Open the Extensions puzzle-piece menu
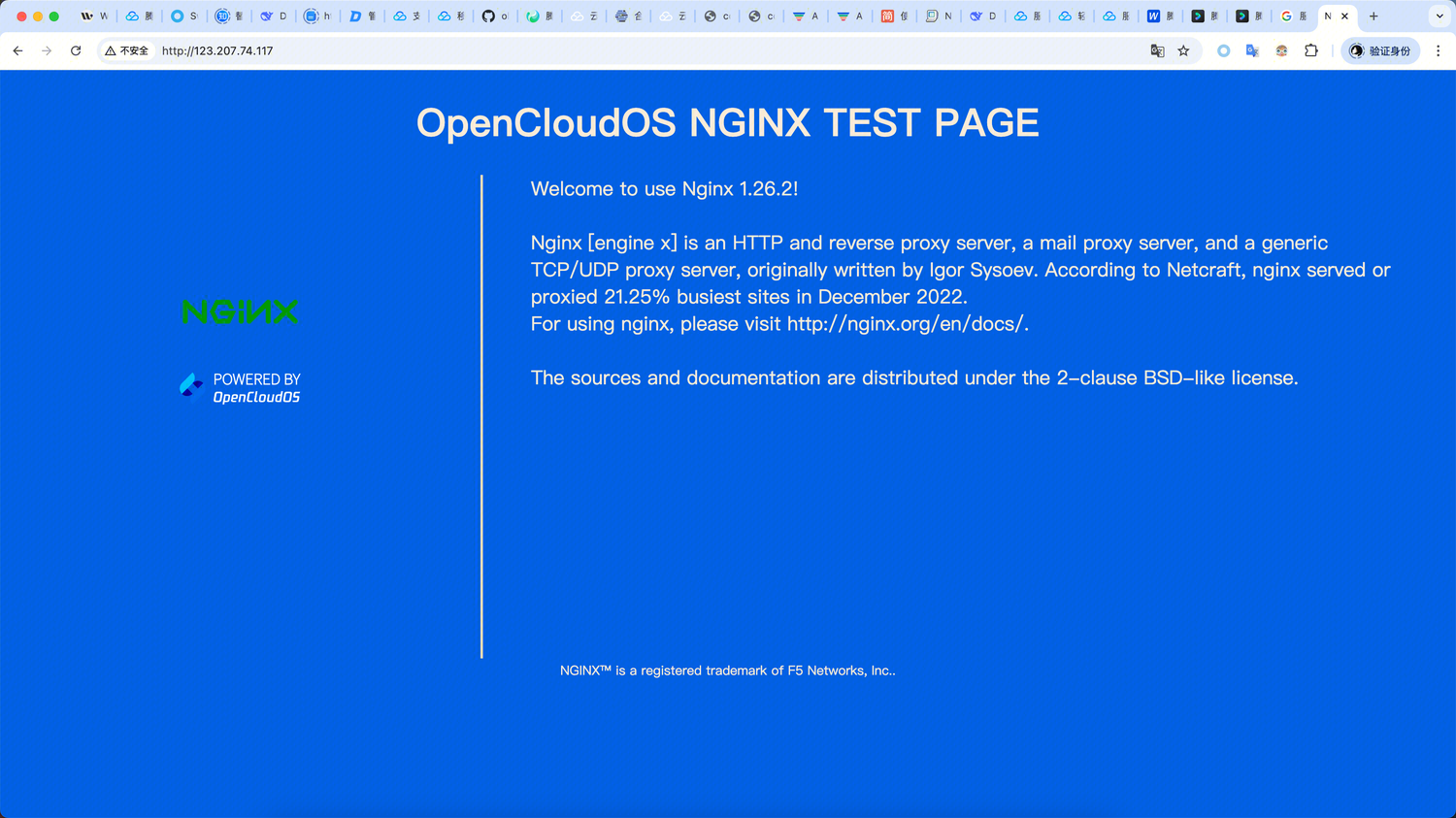The image size is (1456, 818). 1311,50
